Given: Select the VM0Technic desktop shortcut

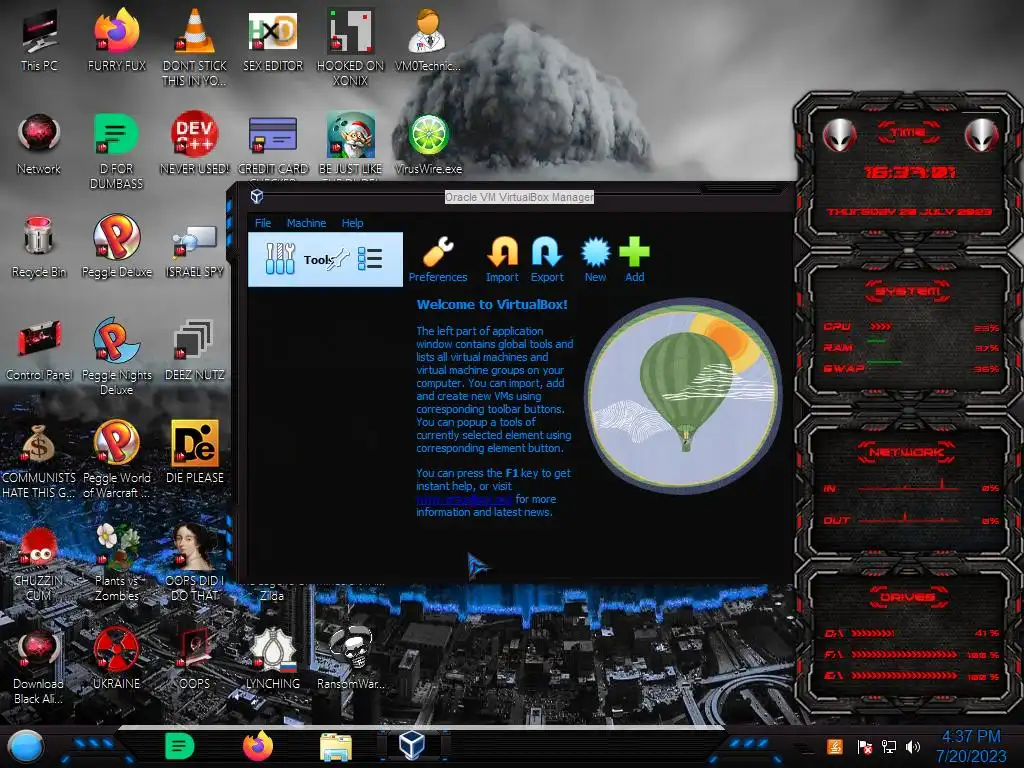Looking at the screenshot, I should [x=428, y=40].
